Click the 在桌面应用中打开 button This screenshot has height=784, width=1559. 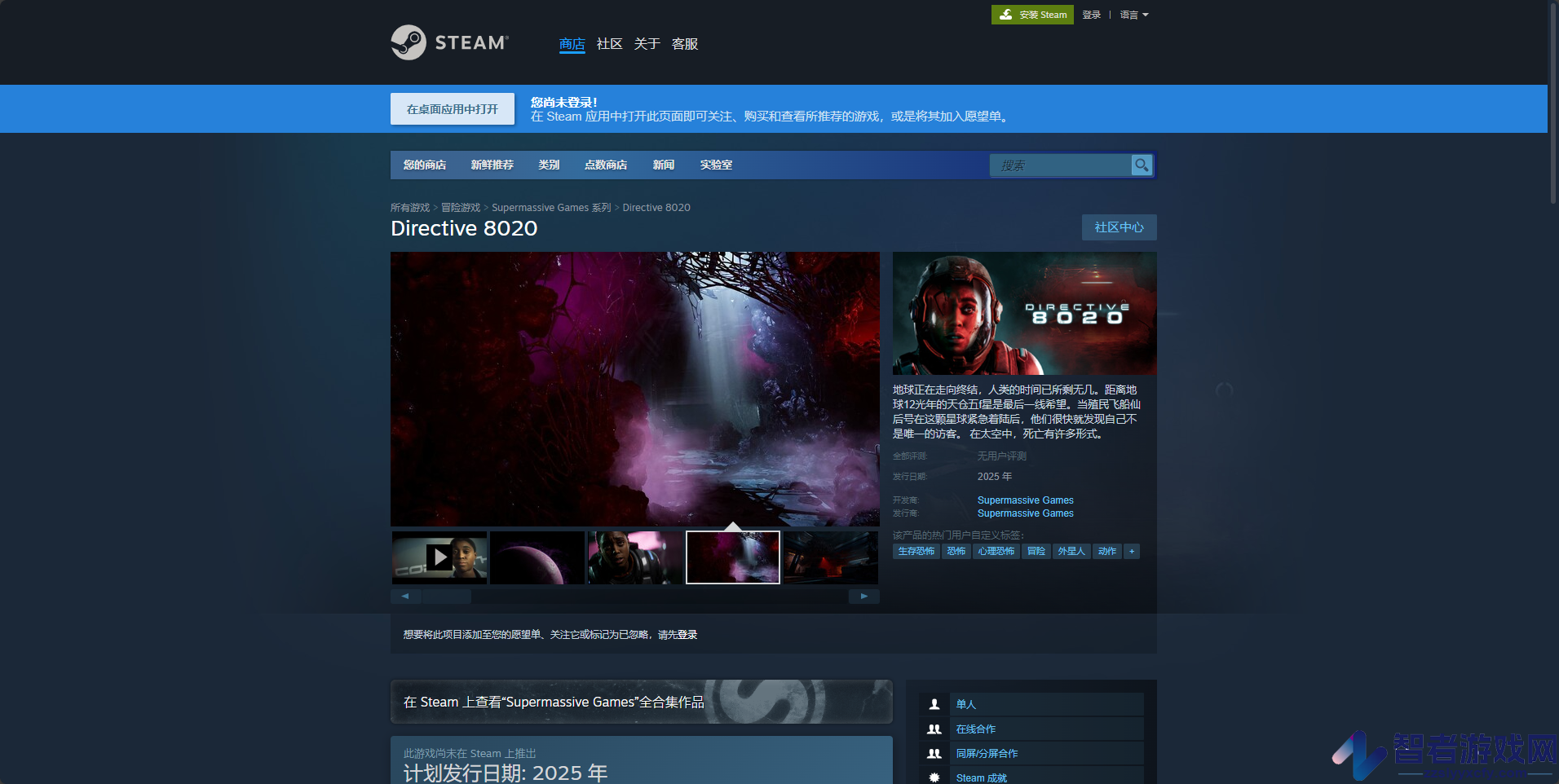(453, 109)
